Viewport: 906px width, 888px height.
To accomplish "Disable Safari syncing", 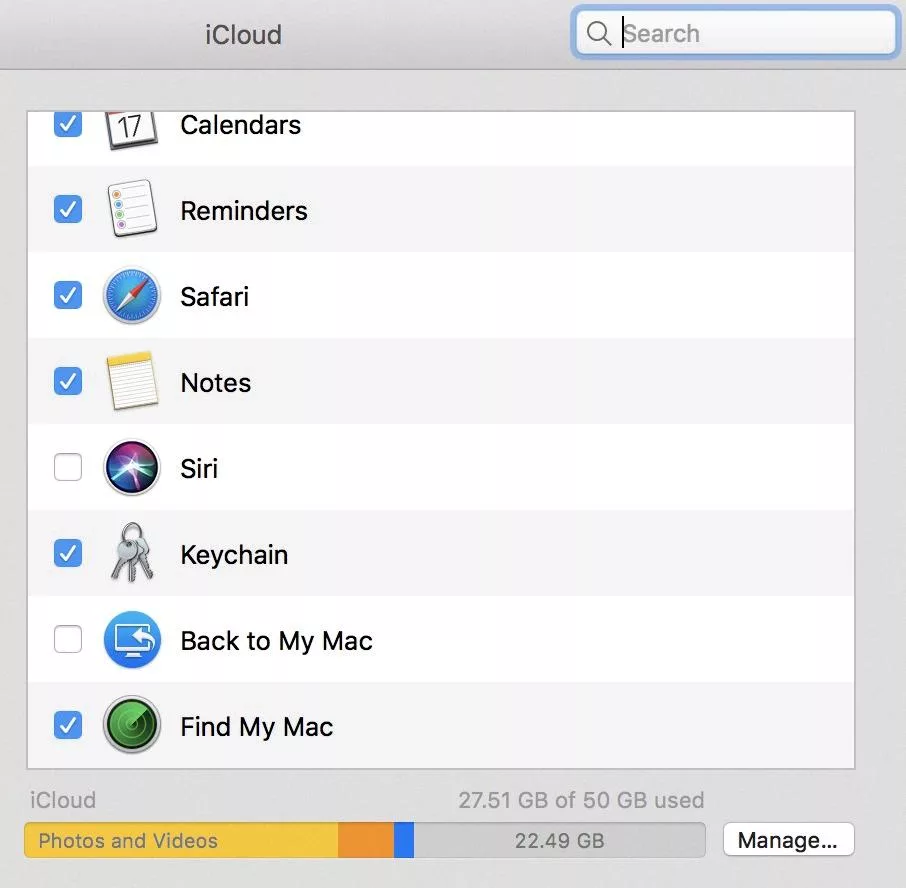I will (67, 296).
